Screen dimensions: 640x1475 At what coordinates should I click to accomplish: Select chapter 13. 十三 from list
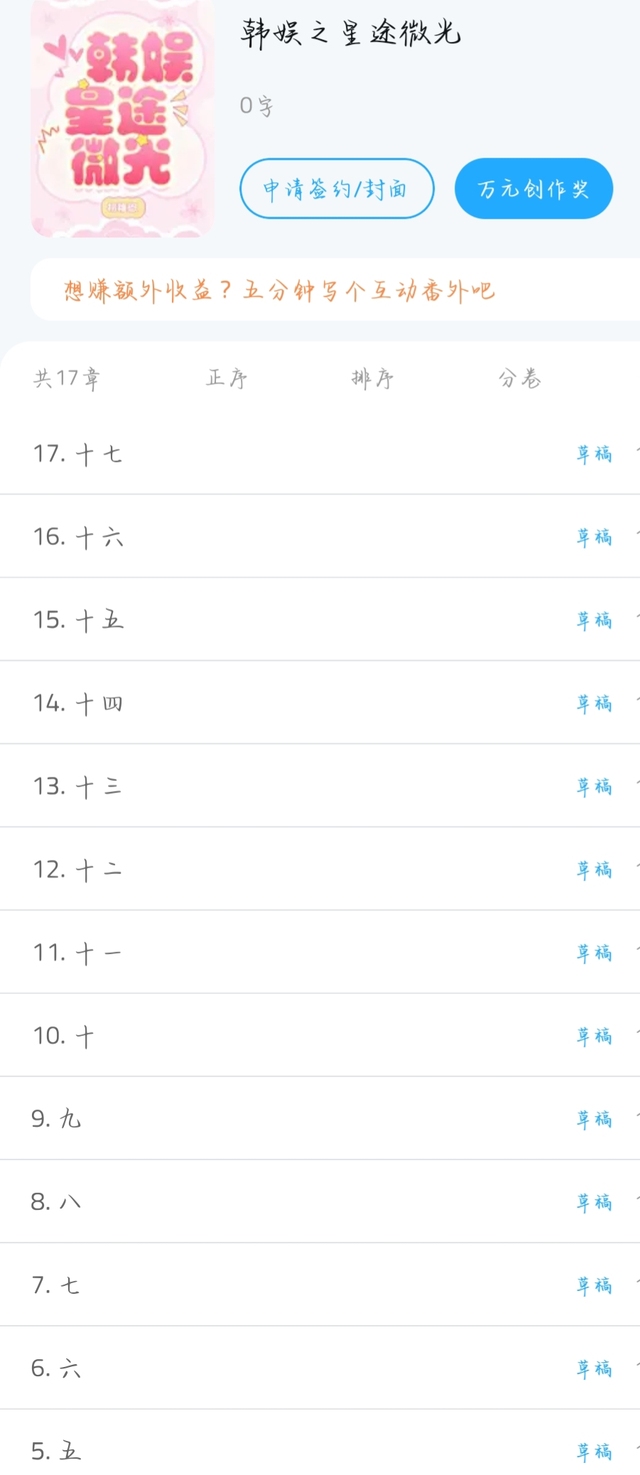point(78,786)
